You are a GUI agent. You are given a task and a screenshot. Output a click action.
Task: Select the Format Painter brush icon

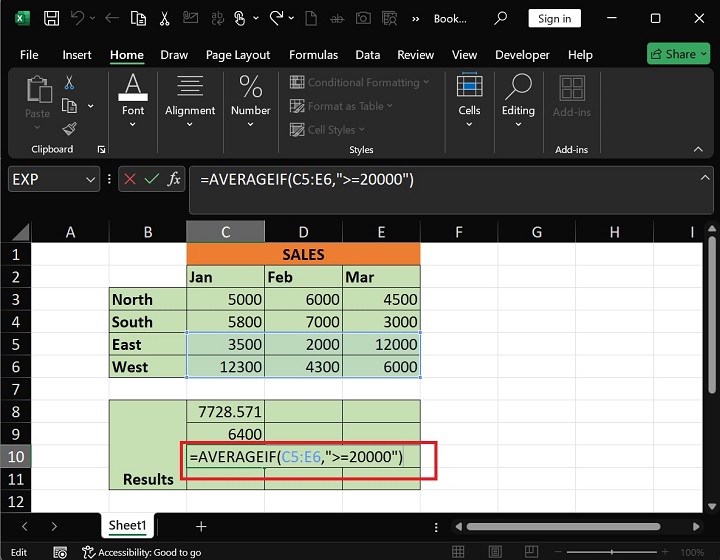pos(69,128)
